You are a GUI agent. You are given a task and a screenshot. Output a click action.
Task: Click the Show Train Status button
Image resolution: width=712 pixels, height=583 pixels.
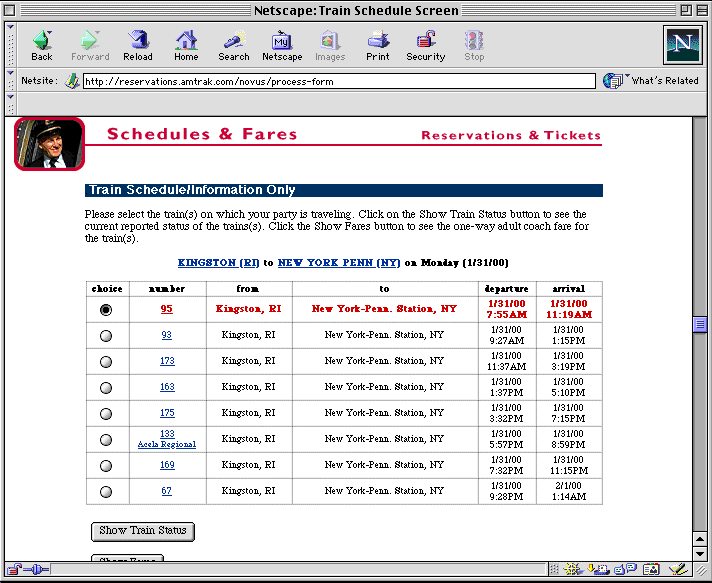[x=142, y=531]
